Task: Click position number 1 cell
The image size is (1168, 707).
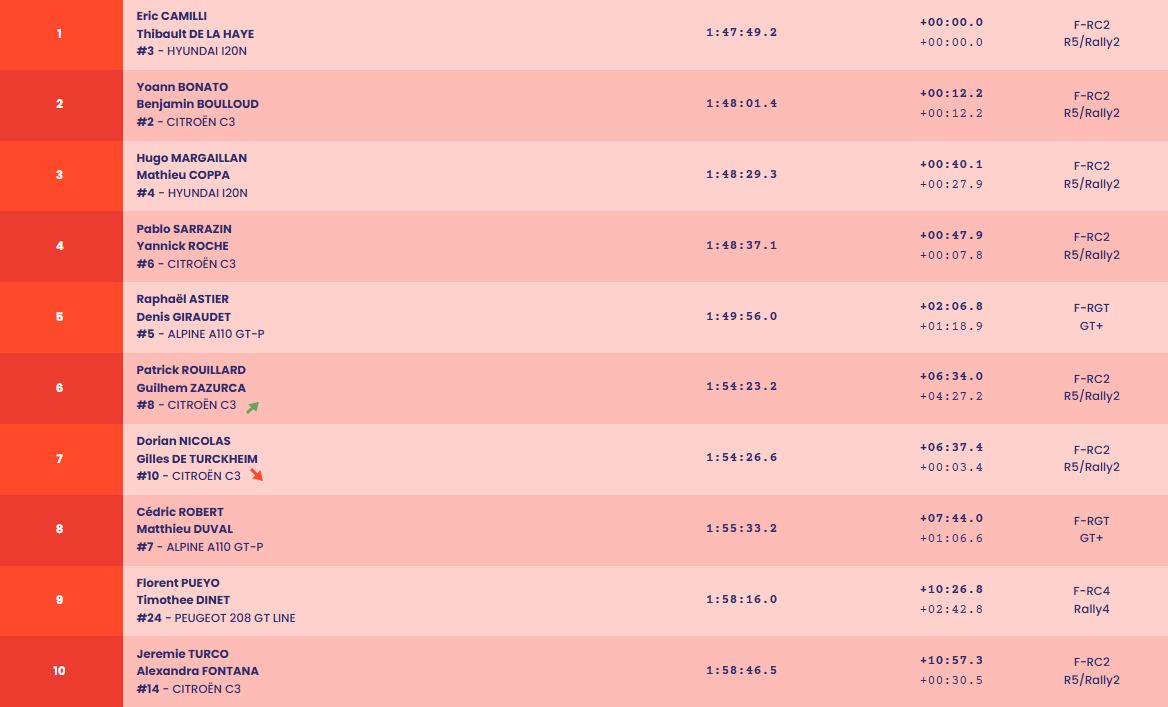Action: click(60, 34)
